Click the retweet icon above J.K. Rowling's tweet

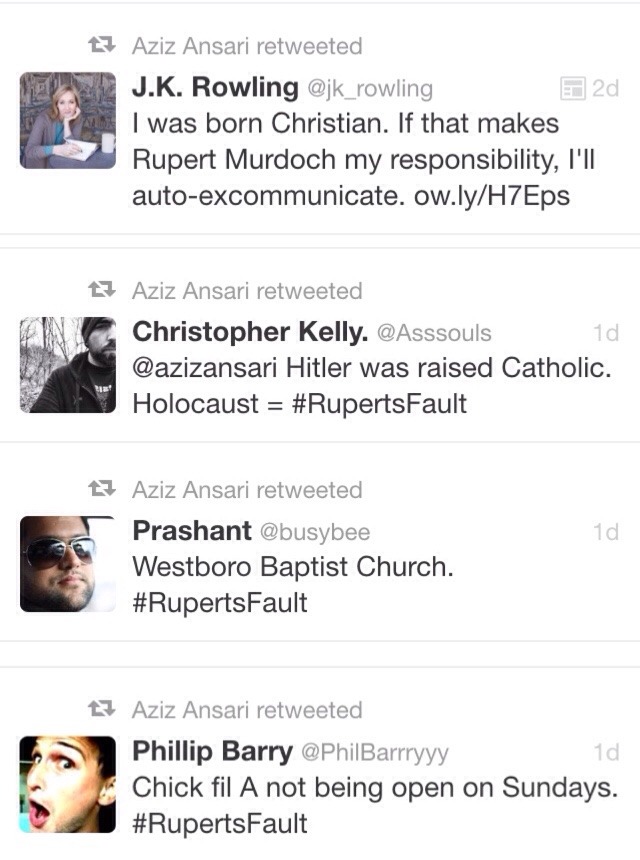101,46
